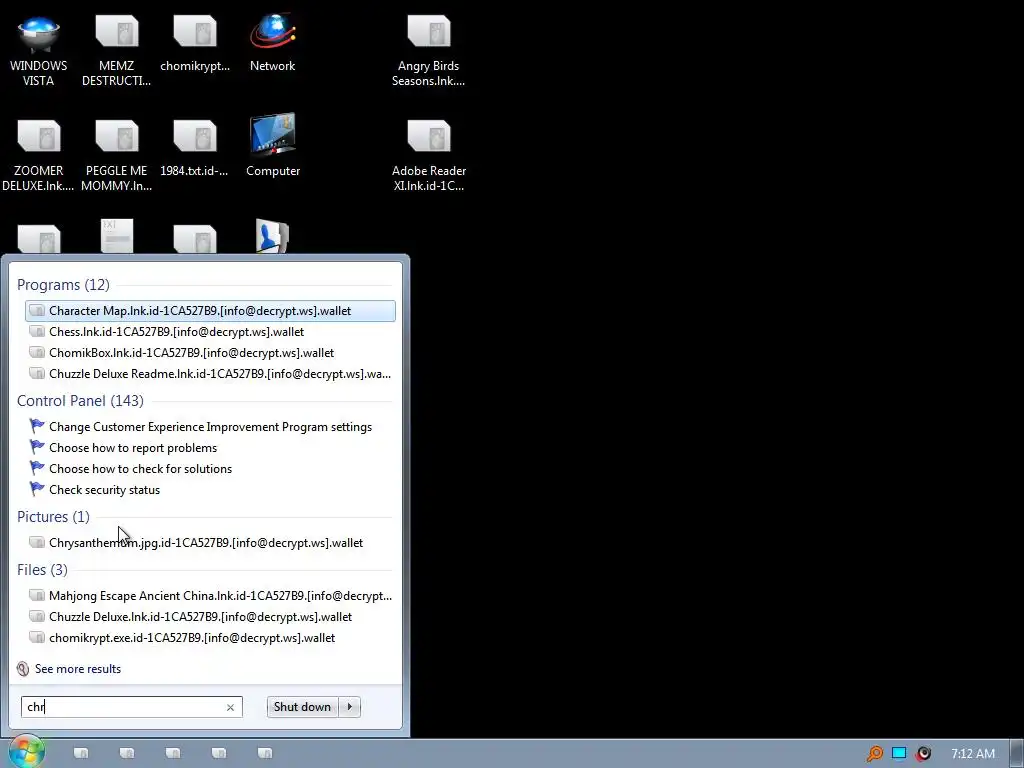Open Character Map.lnk wallet result
1024x768 pixels.
pos(210,311)
